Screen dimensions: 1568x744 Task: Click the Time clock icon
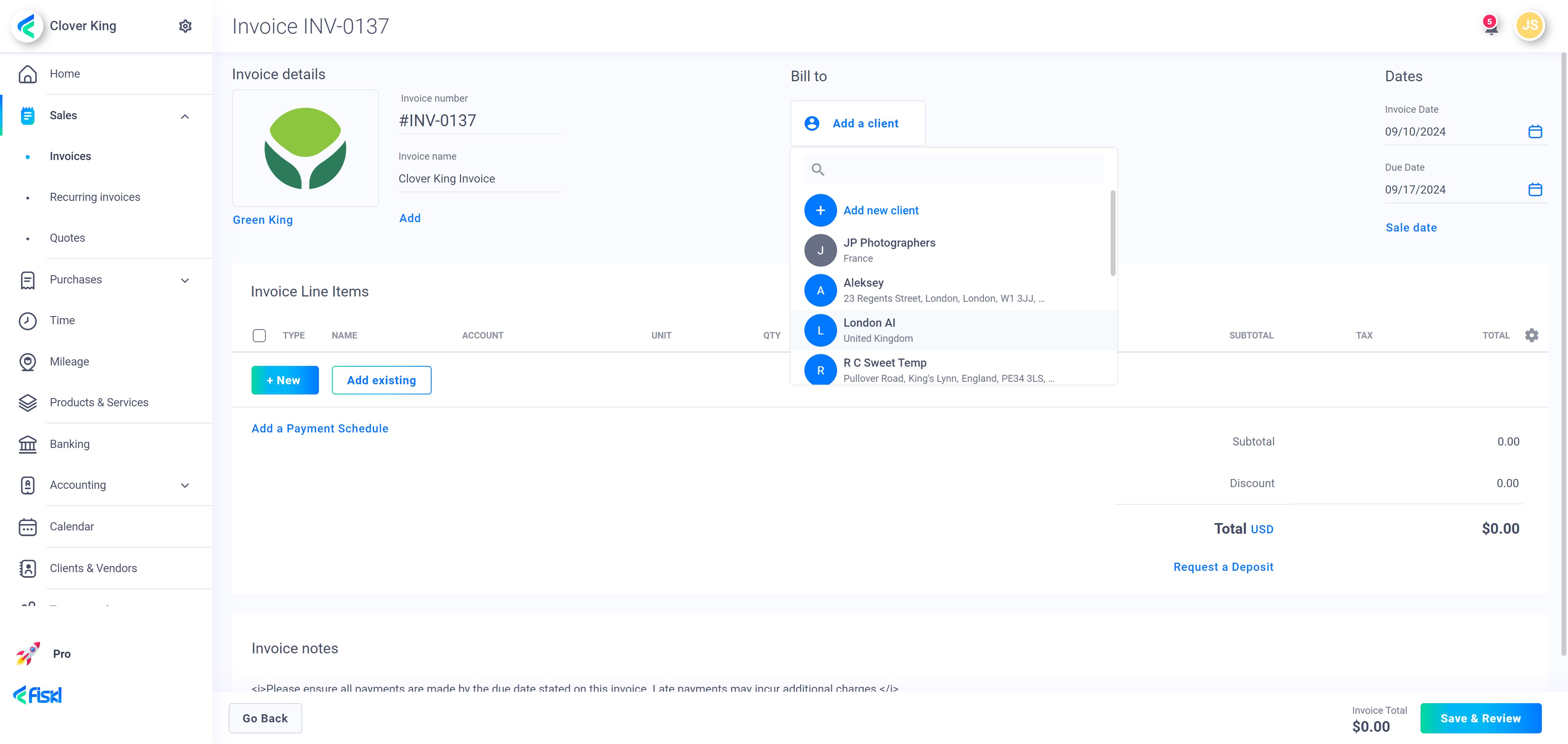[27, 321]
